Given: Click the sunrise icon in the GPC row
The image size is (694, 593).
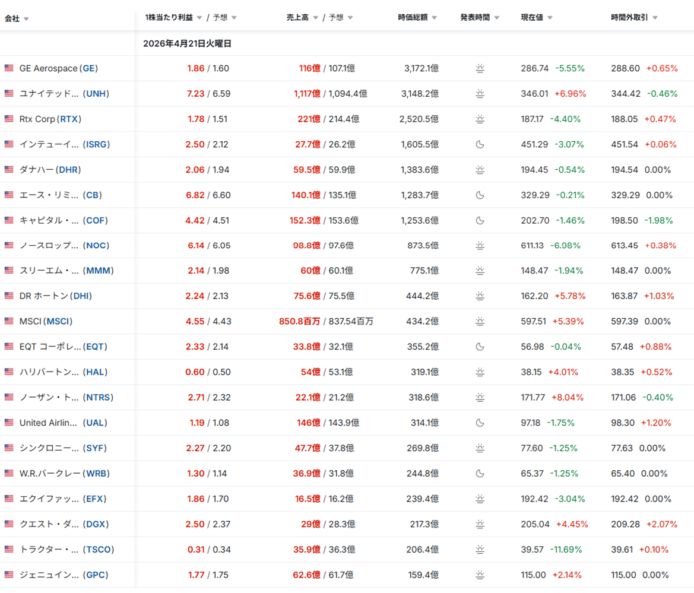Looking at the screenshot, I should tap(481, 575).
